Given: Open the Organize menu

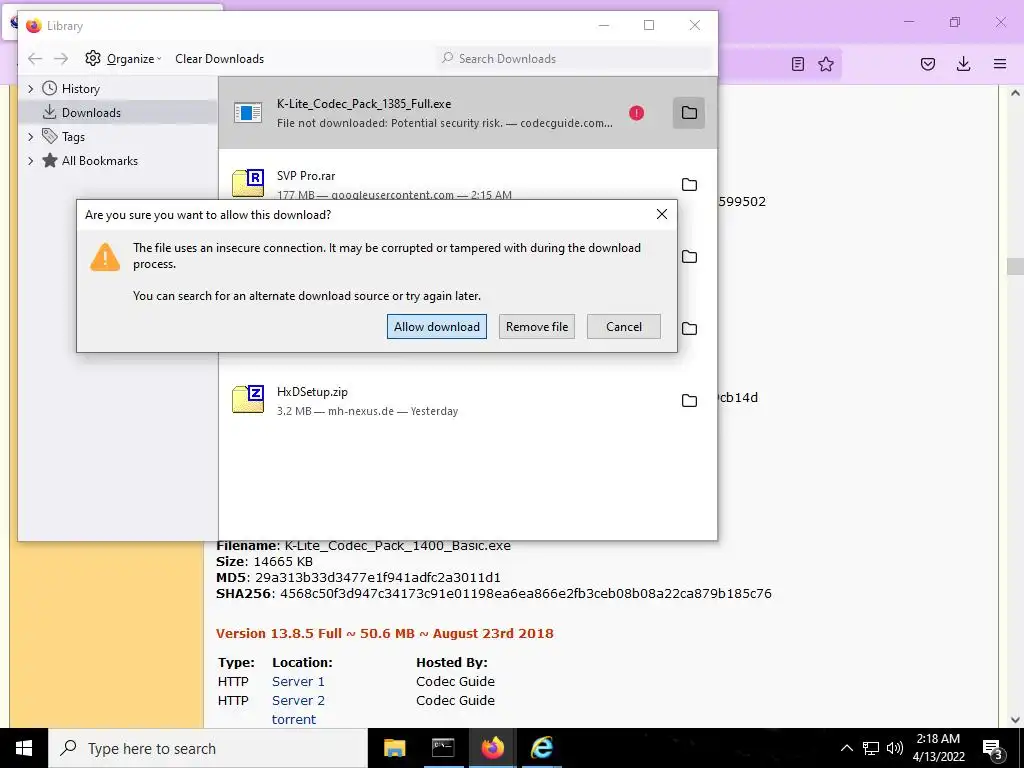Looking at the screenshot, I should point(123,59).
